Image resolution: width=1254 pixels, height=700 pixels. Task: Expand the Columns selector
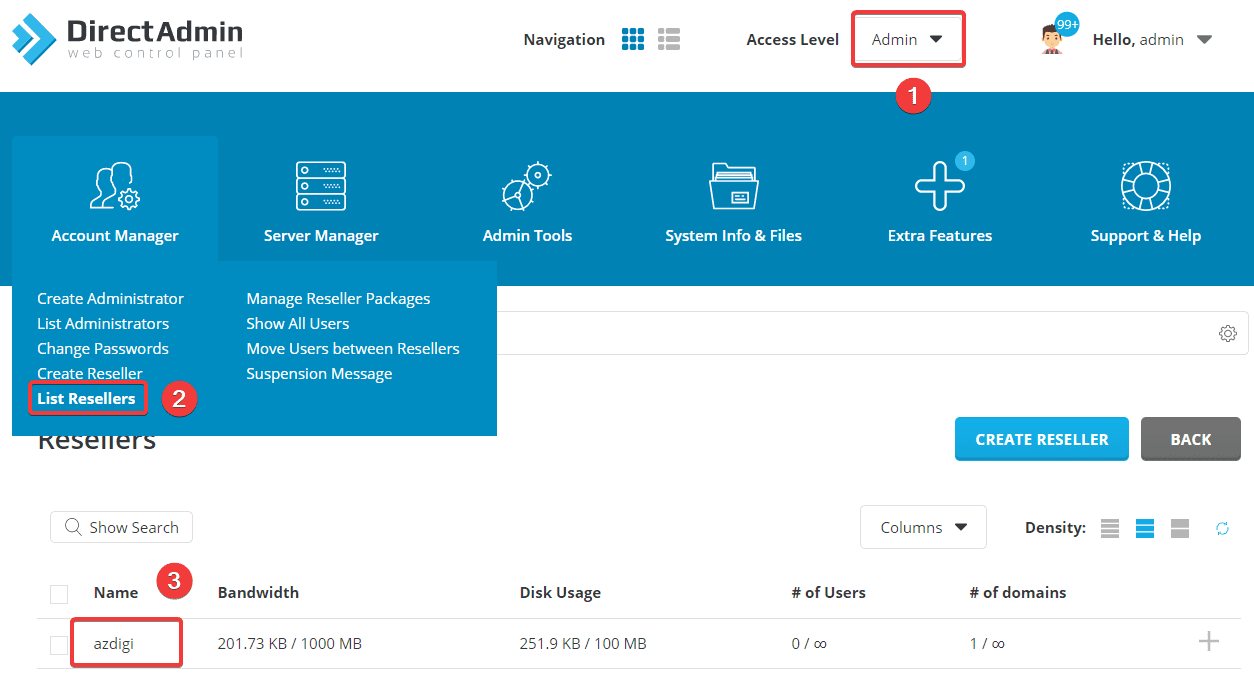(x=922, y=527)
